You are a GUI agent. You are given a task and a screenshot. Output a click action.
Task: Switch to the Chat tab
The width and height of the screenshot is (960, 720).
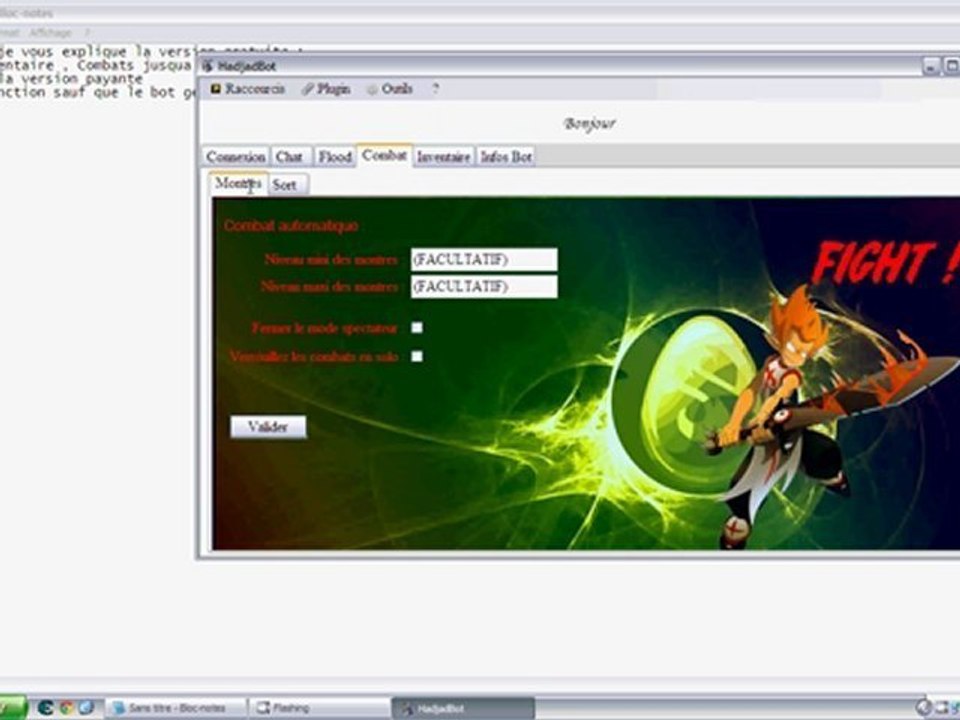(289, 157)
